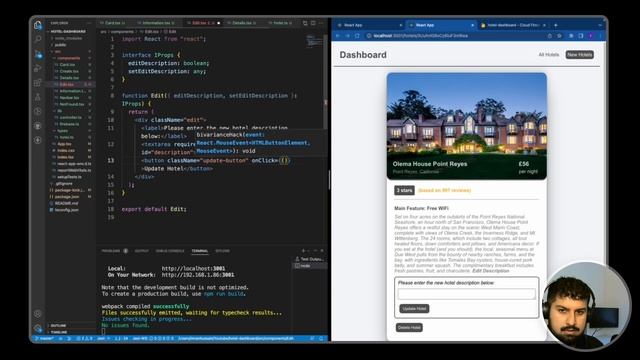This screenshot has height=360, width=640.
Task: Open a new browser tab with plus icon
Action: pyautogui.click(x=556, y=25)
